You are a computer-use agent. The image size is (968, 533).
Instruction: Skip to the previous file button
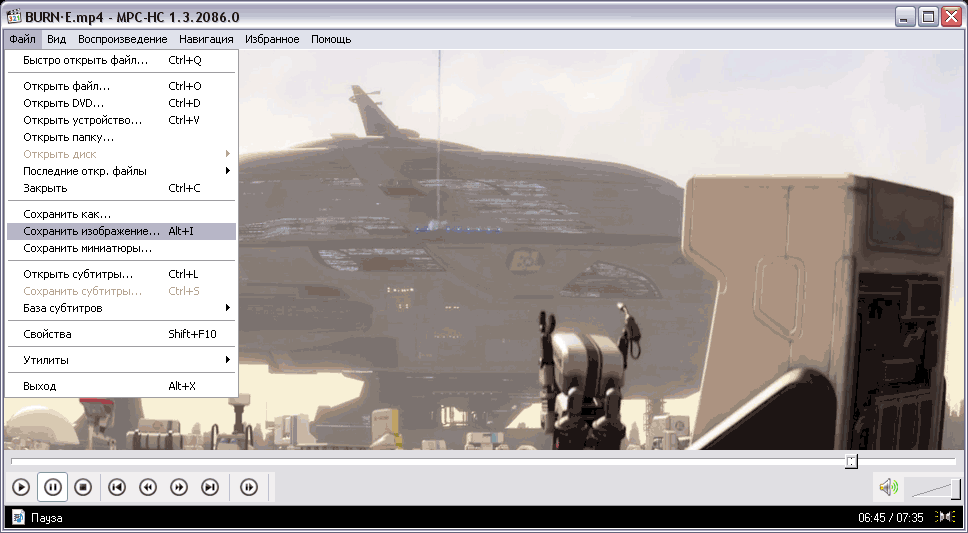[117, 487]
